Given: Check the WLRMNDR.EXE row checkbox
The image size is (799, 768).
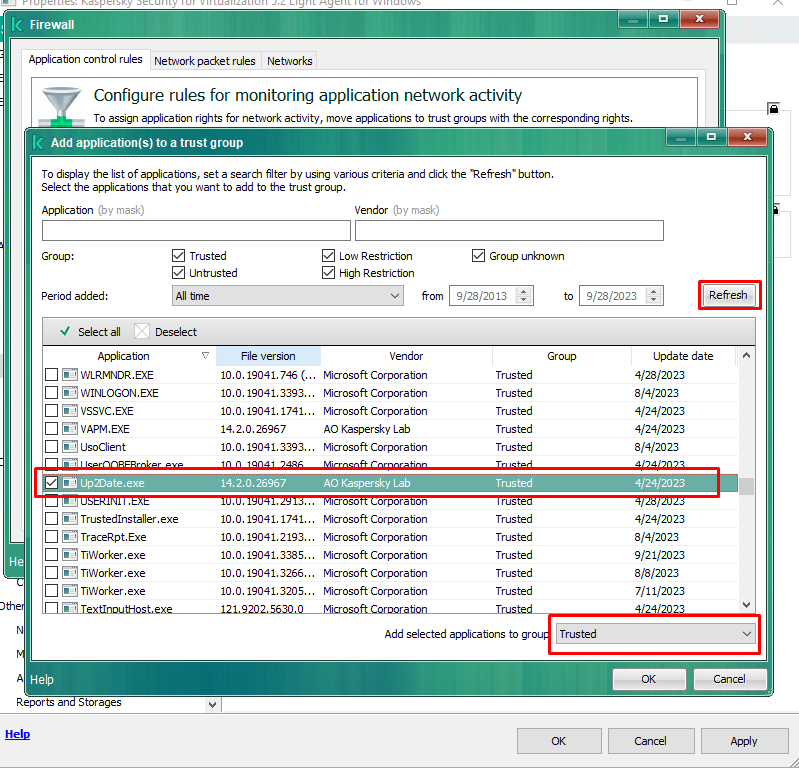Looking at the screenshot, I should pos(51,375).
